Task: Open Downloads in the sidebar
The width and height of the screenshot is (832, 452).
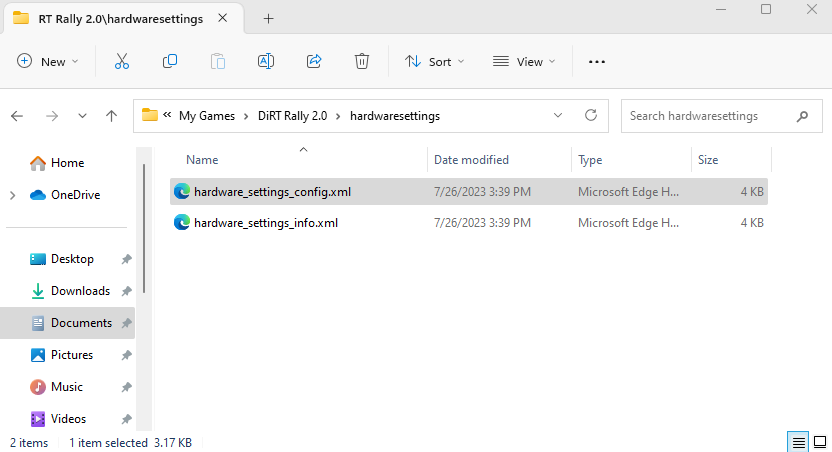Action: 80,291
